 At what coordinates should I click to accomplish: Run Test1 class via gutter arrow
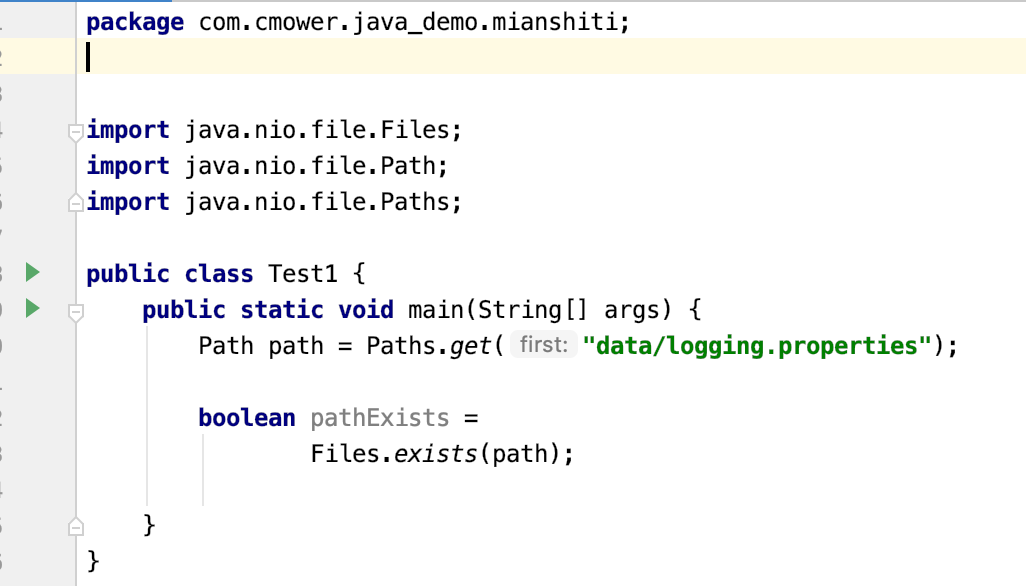tap(33, 272)
